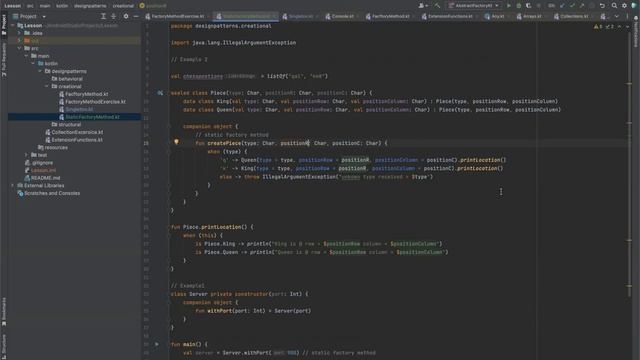This screenshot has height=360, width=640.
Task: Collapse the creational package
Action: [47, 87]
